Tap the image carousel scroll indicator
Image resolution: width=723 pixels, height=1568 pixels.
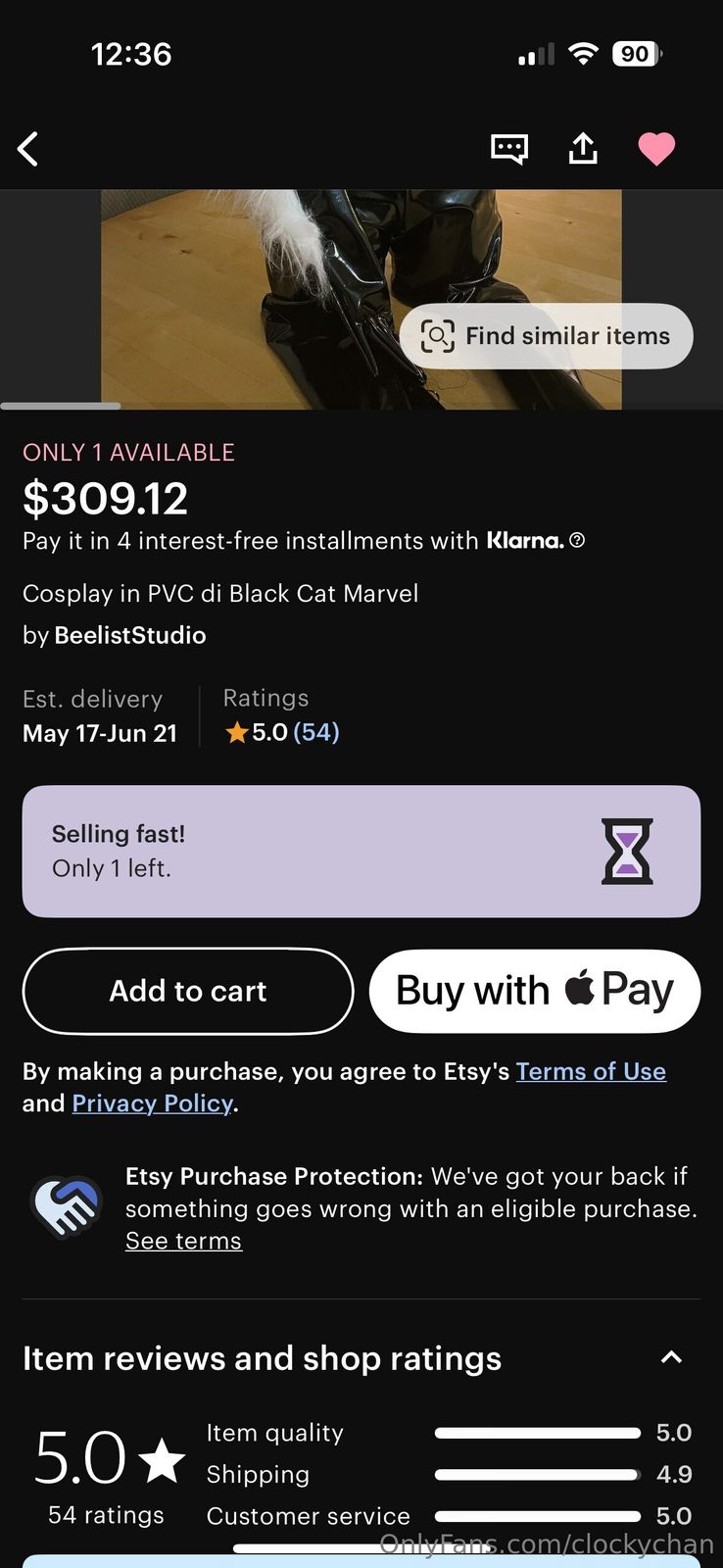click(x=61, y=406)
